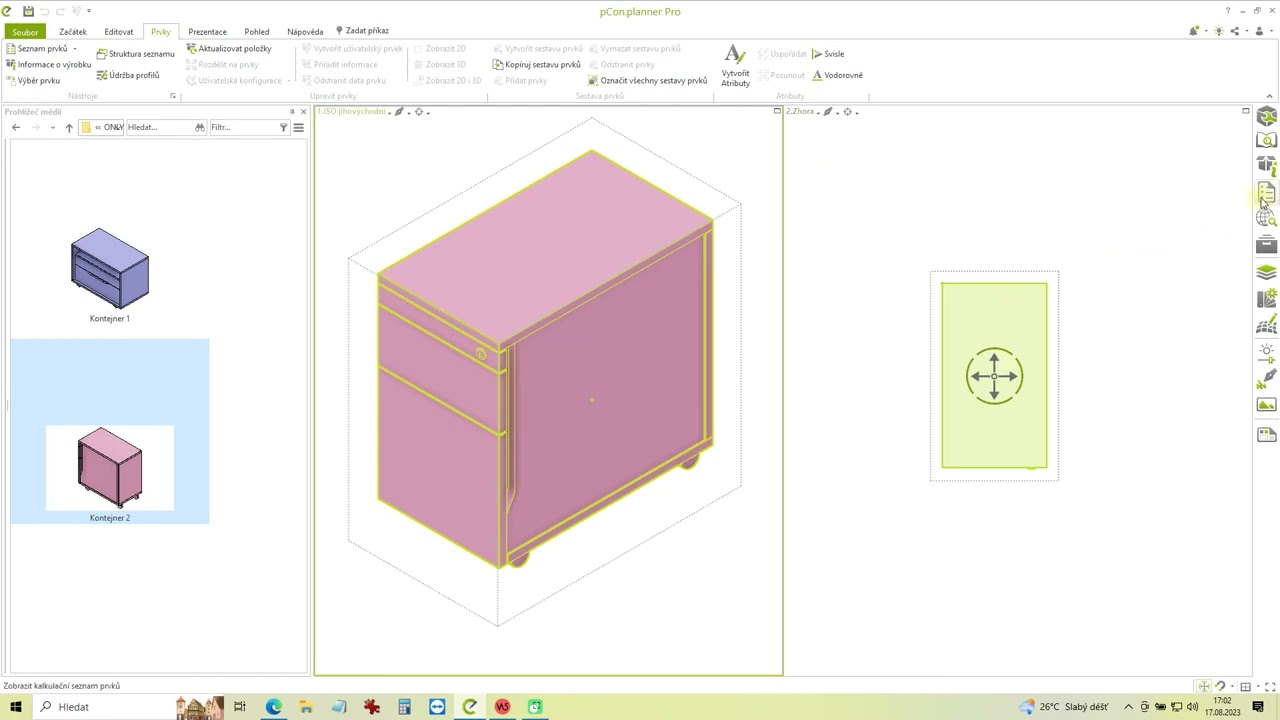Switch to the Prezentace ribbon tab
This screenshot has width=1280, height=720.
coord(207,32)
